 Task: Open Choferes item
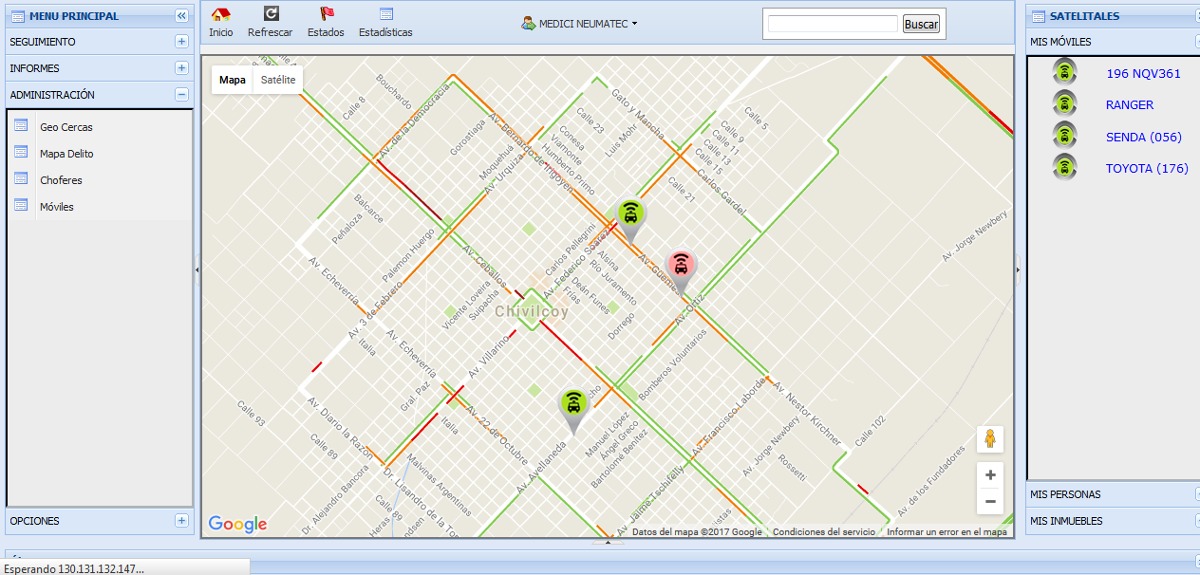click(61, 181)
